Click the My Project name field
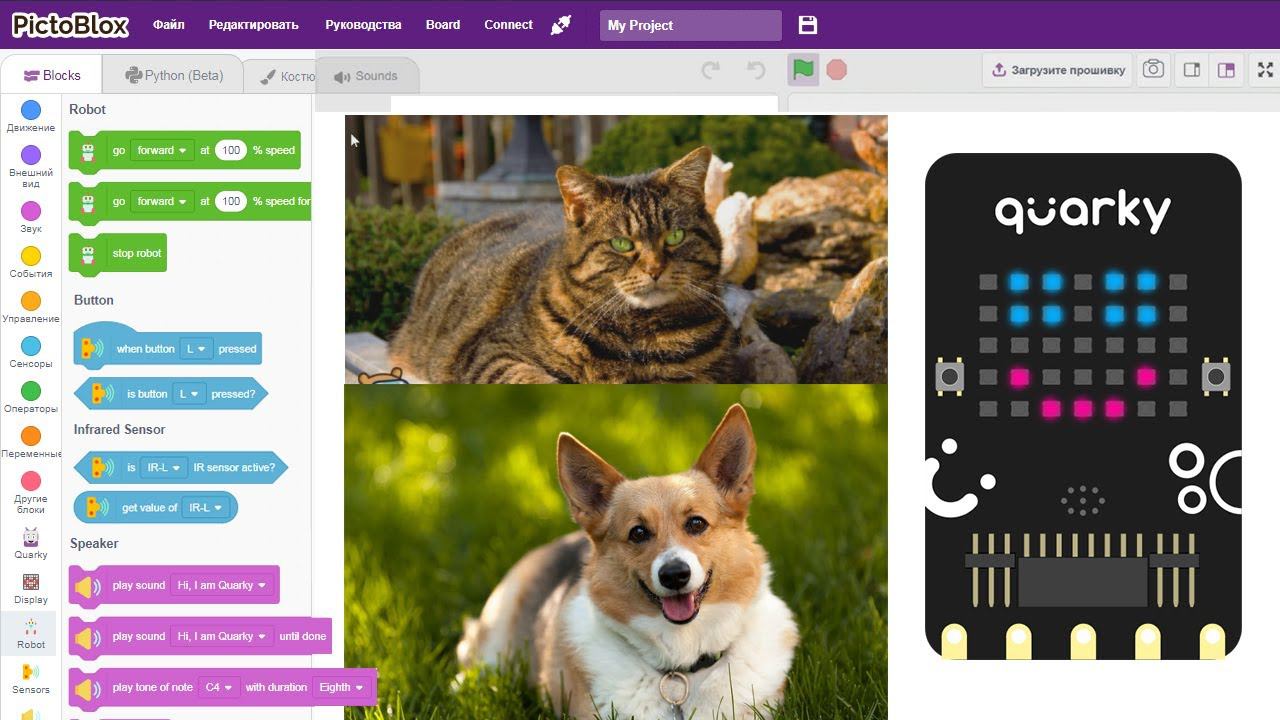 tap(691, 25)
